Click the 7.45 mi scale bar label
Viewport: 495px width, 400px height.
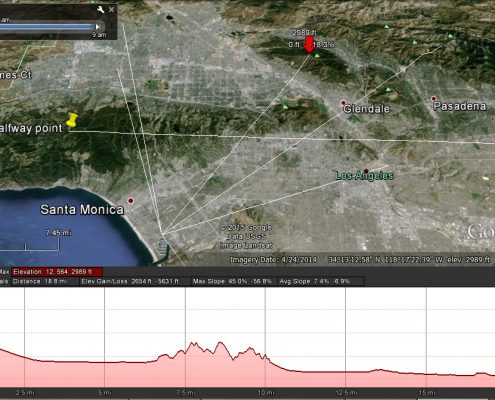59,233
